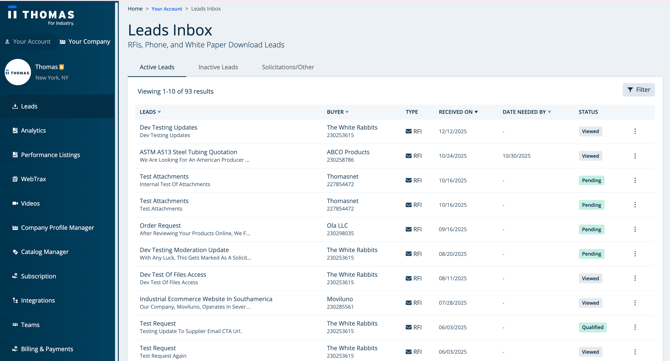Open actions menu for Order Request lead
Viewport: 670px width, 361px height.
point(635,229)
